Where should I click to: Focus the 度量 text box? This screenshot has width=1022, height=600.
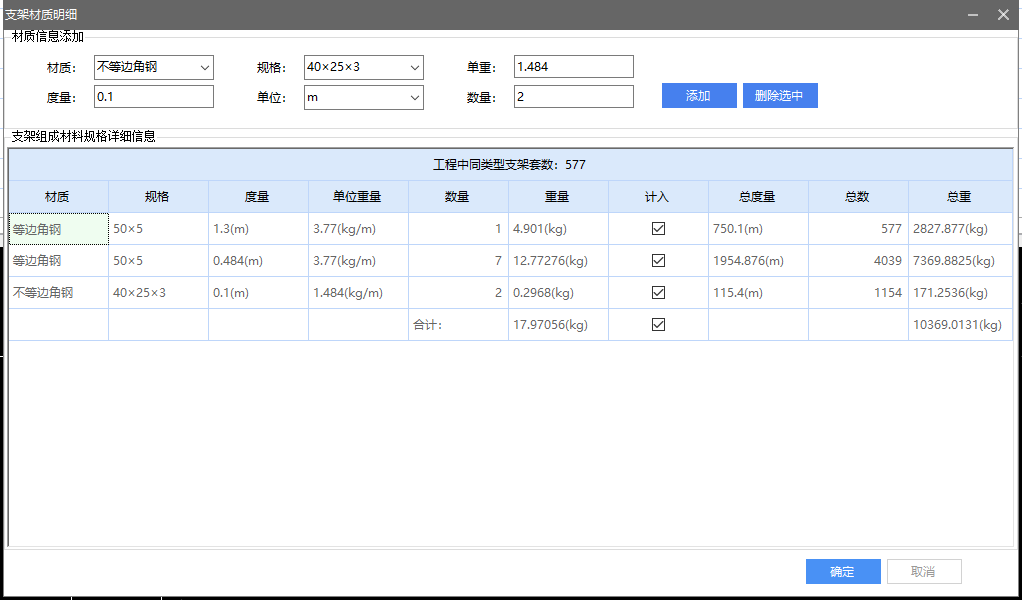tap(153, 97)
